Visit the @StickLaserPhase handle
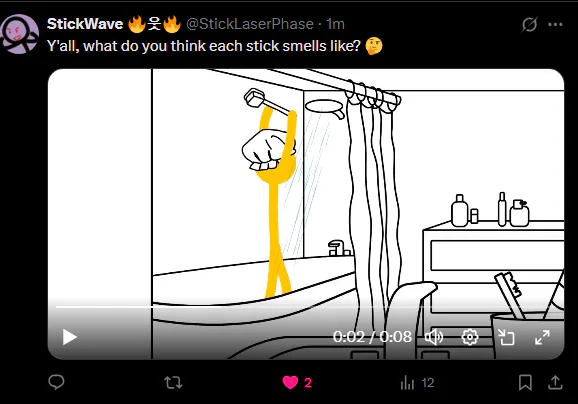The height and width of the screenshot is (404, 578). 250,24
